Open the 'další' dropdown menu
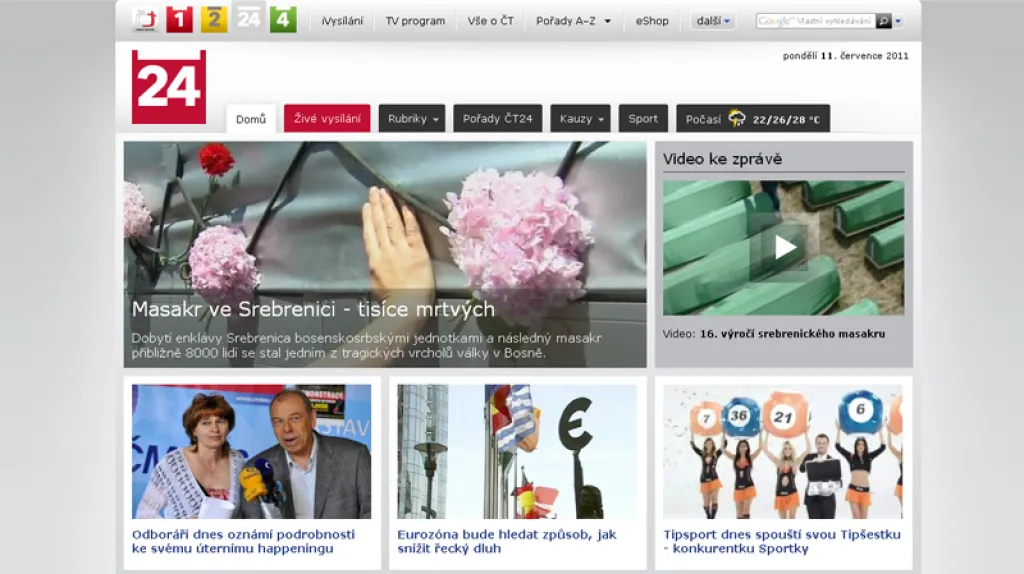This screenshot has width=1024, height=574. pyautogui.click(x=714, y=21)
